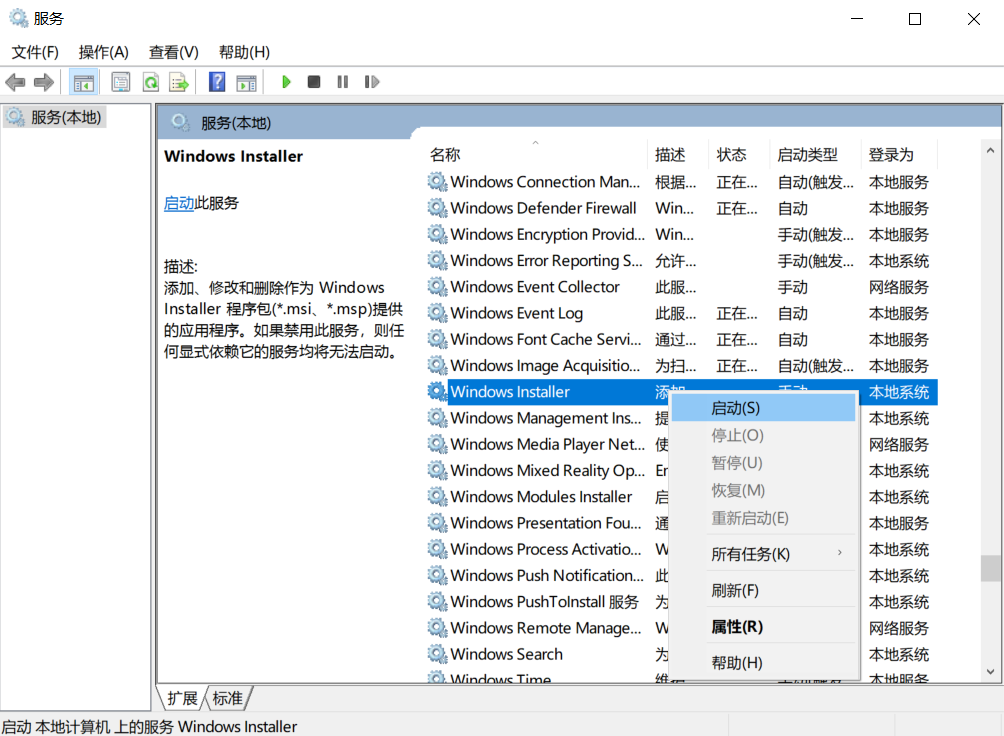Click the 启动 link to start the service

tap(179, 204)
